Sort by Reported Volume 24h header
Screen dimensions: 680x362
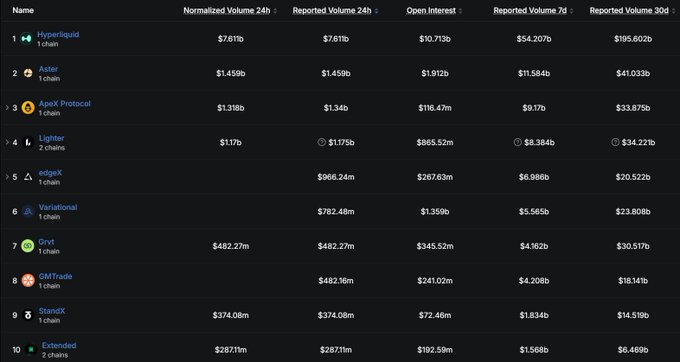pos(332,10)
